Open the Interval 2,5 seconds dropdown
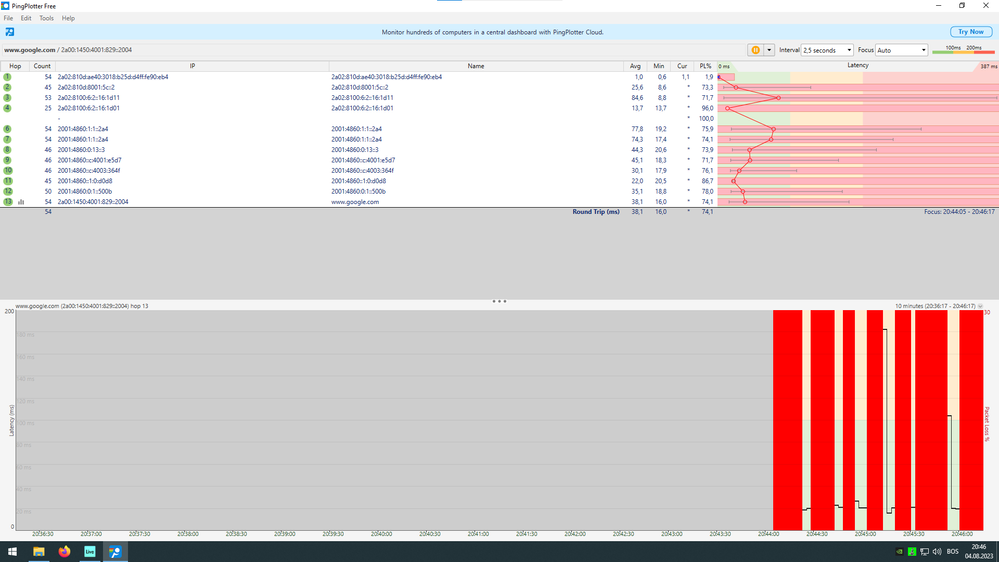This screenshot has width=999, height=562. tap(827, 50)
